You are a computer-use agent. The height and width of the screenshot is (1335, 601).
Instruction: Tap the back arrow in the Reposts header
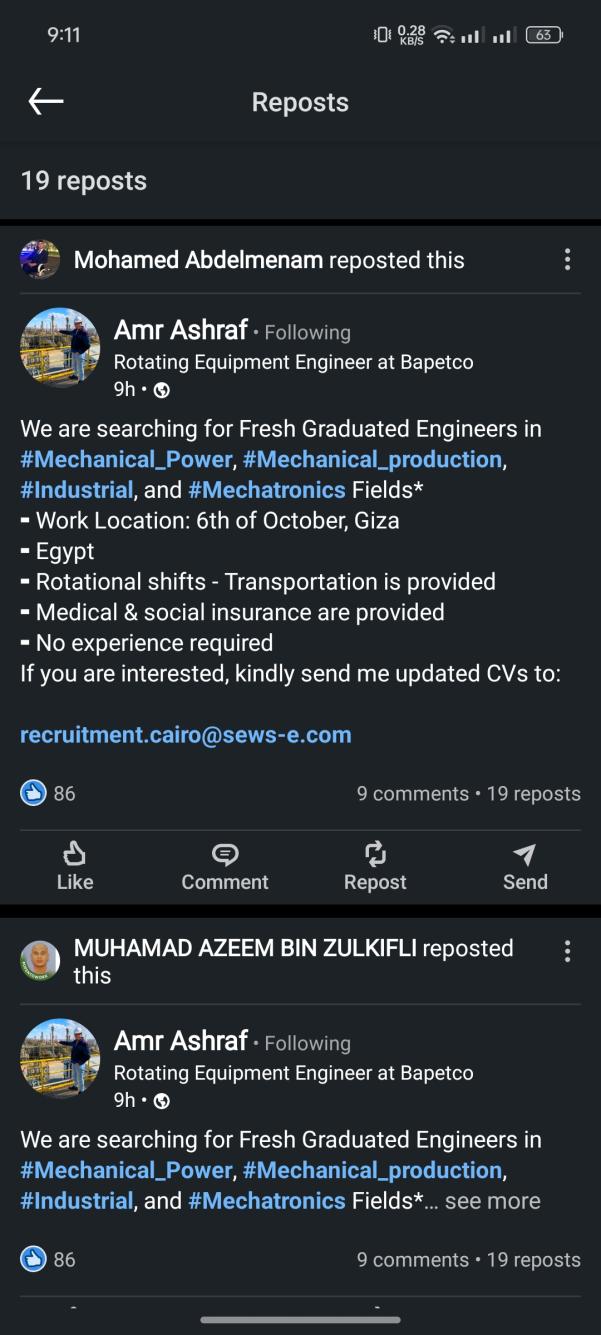tap(46, 101)
